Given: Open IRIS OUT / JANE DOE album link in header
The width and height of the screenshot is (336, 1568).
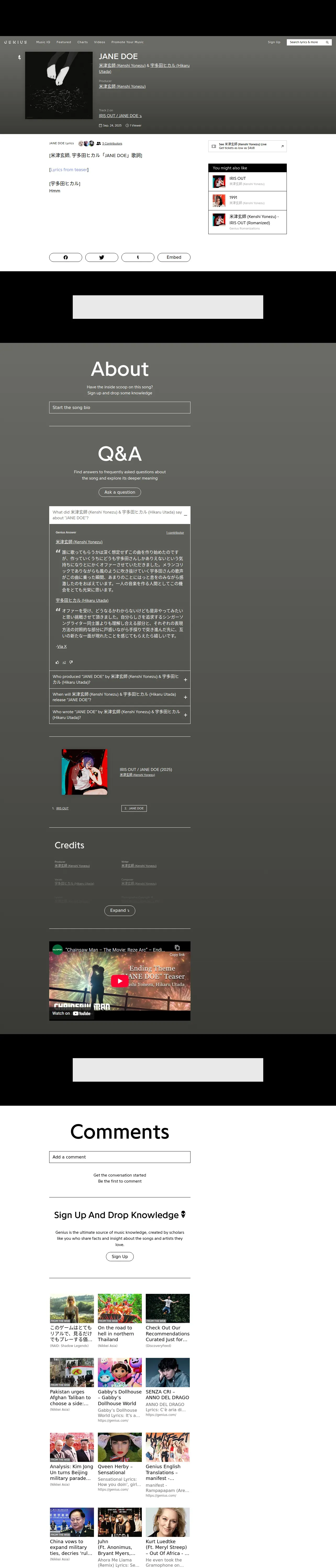Looking at the screenshot, I should coord(120,116).
